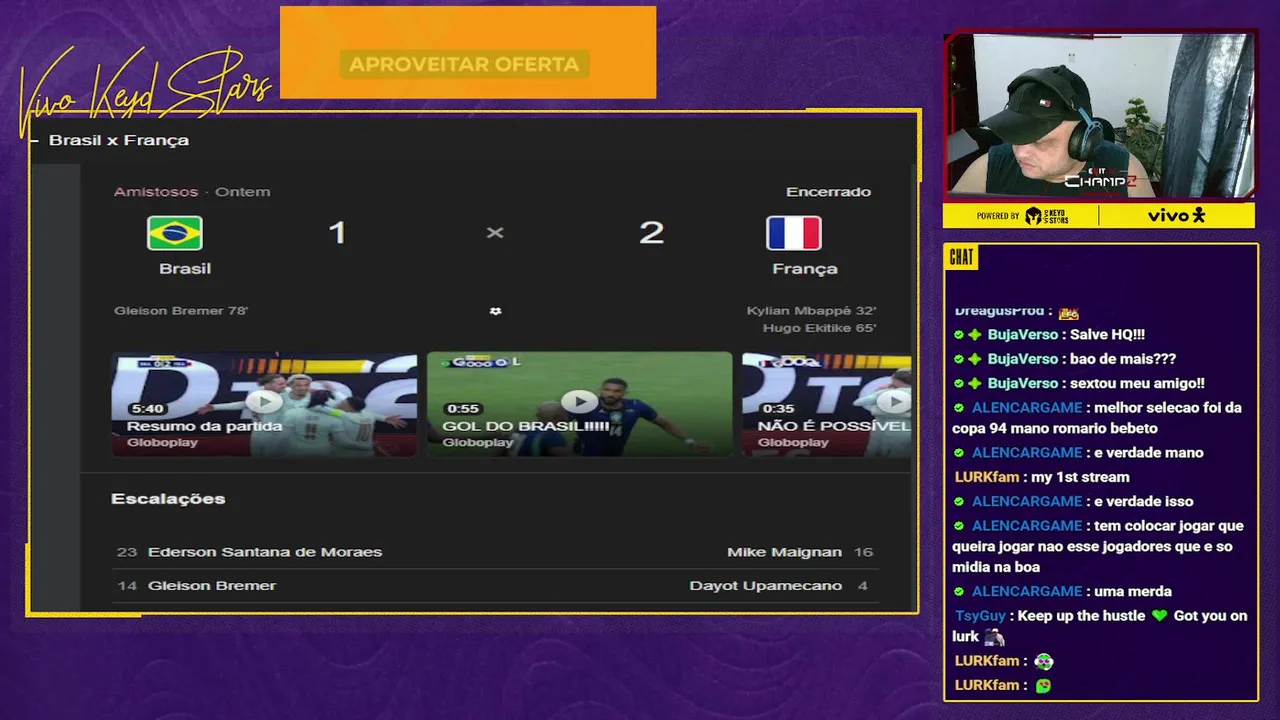The height and width of the screenshot is (720, 1280).
Task: Click the France flag icon
Action: tap(794, 233)
